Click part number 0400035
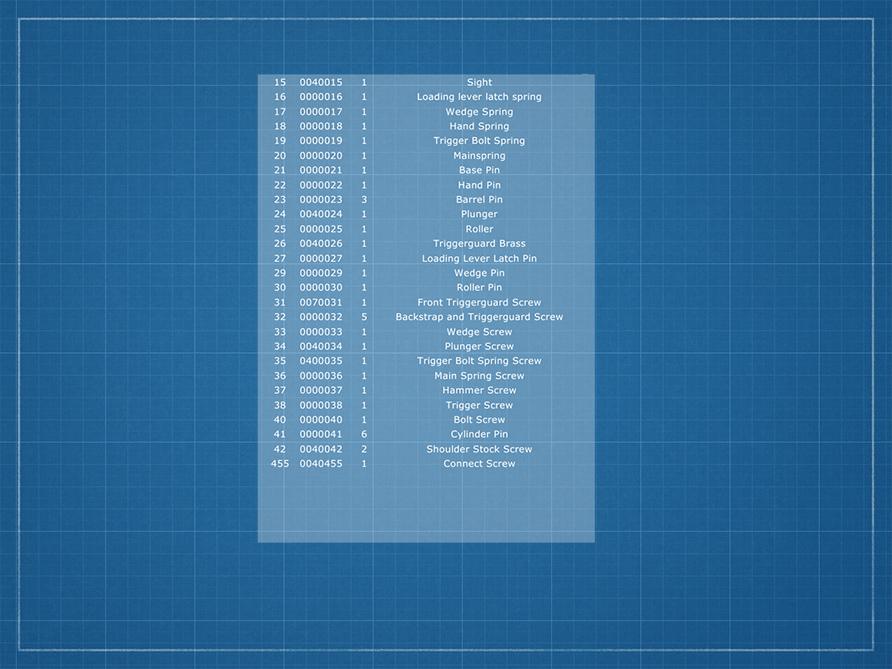892x669 pixels. click(x=320, y=361)
